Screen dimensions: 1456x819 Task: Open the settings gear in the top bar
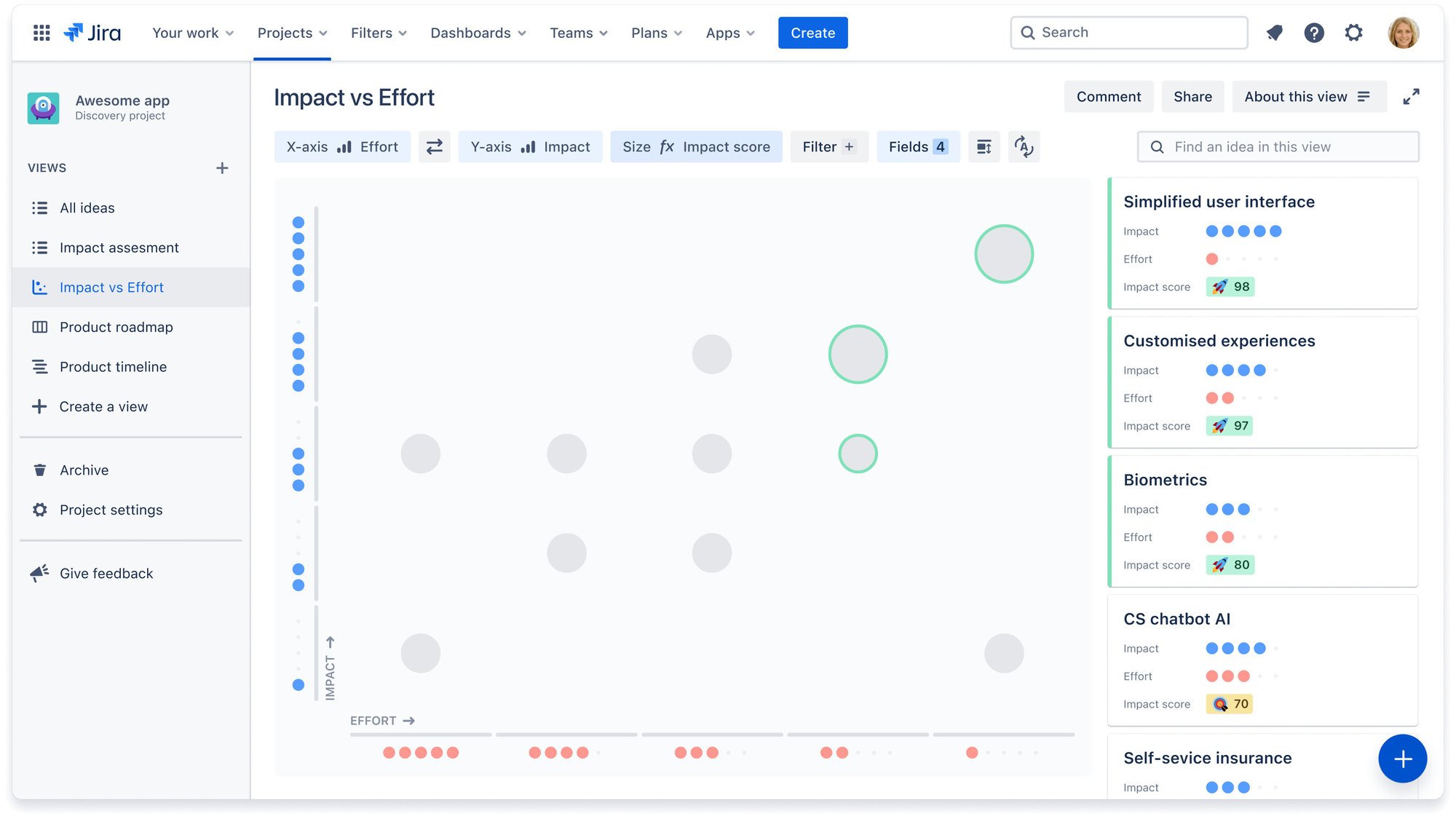tap(1353, 33)
